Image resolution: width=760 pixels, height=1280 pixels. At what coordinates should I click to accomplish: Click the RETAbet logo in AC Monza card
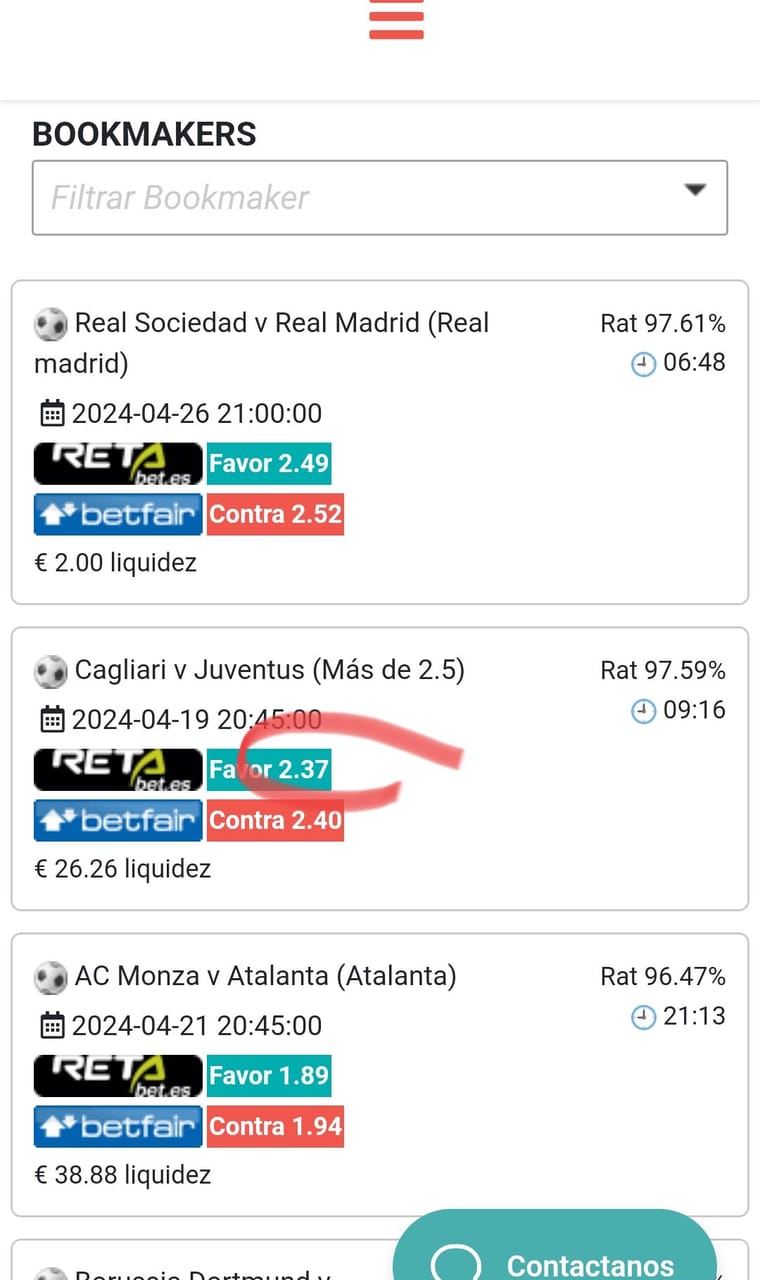tap(118, 1076)
